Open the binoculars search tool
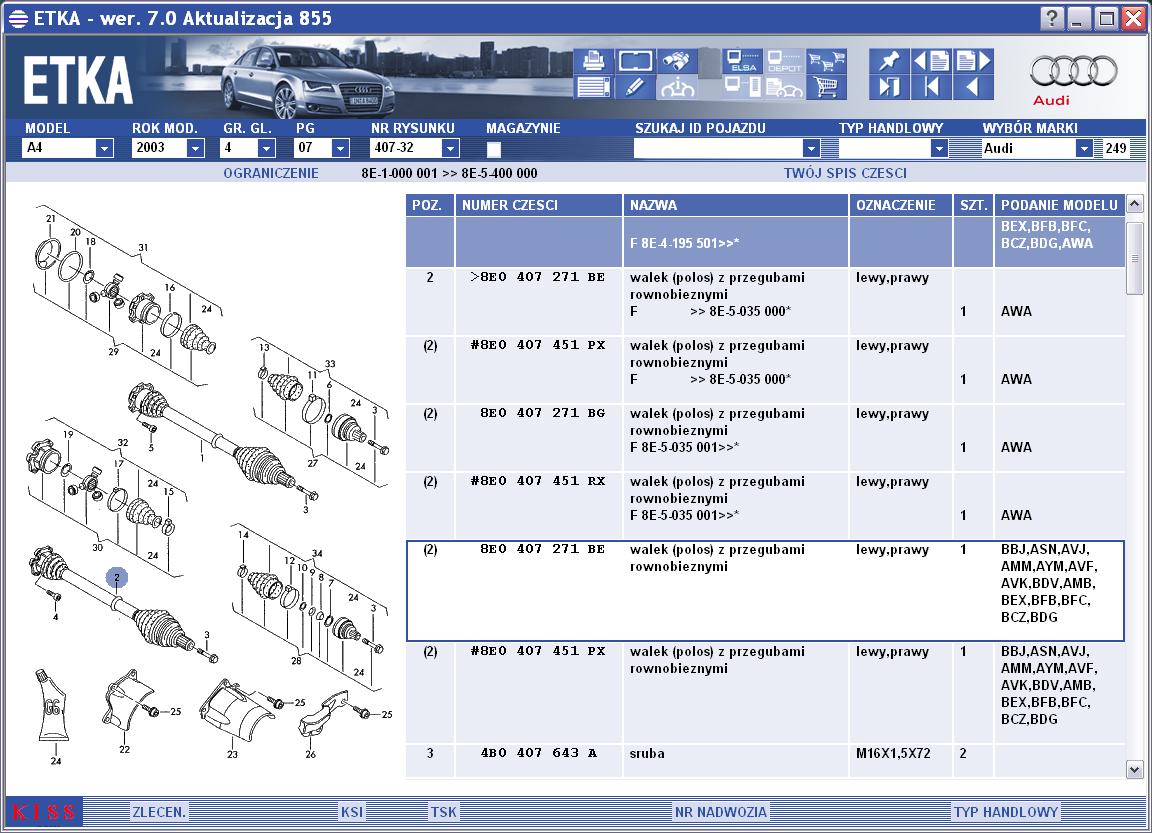The width and height of the screenshot is (1152, 833). click(x=677, y=61)
